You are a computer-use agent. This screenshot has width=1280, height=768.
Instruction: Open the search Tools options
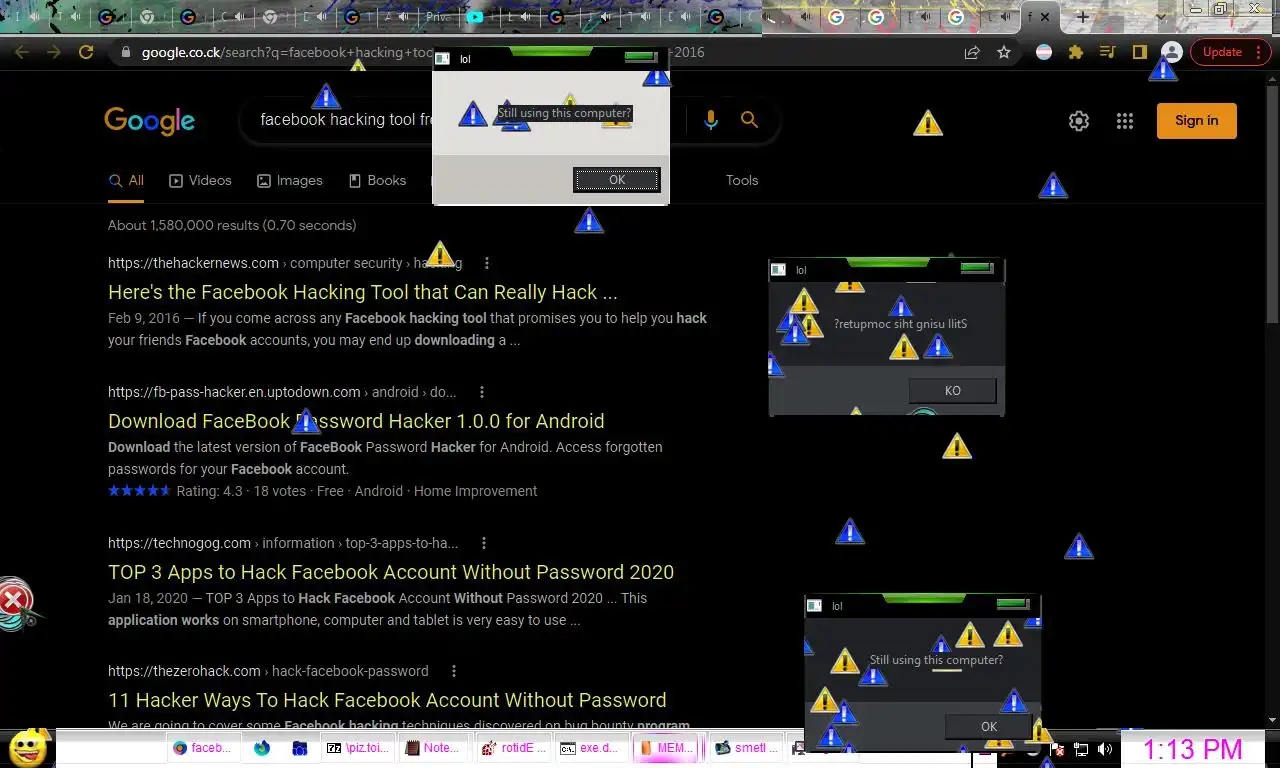742,181
